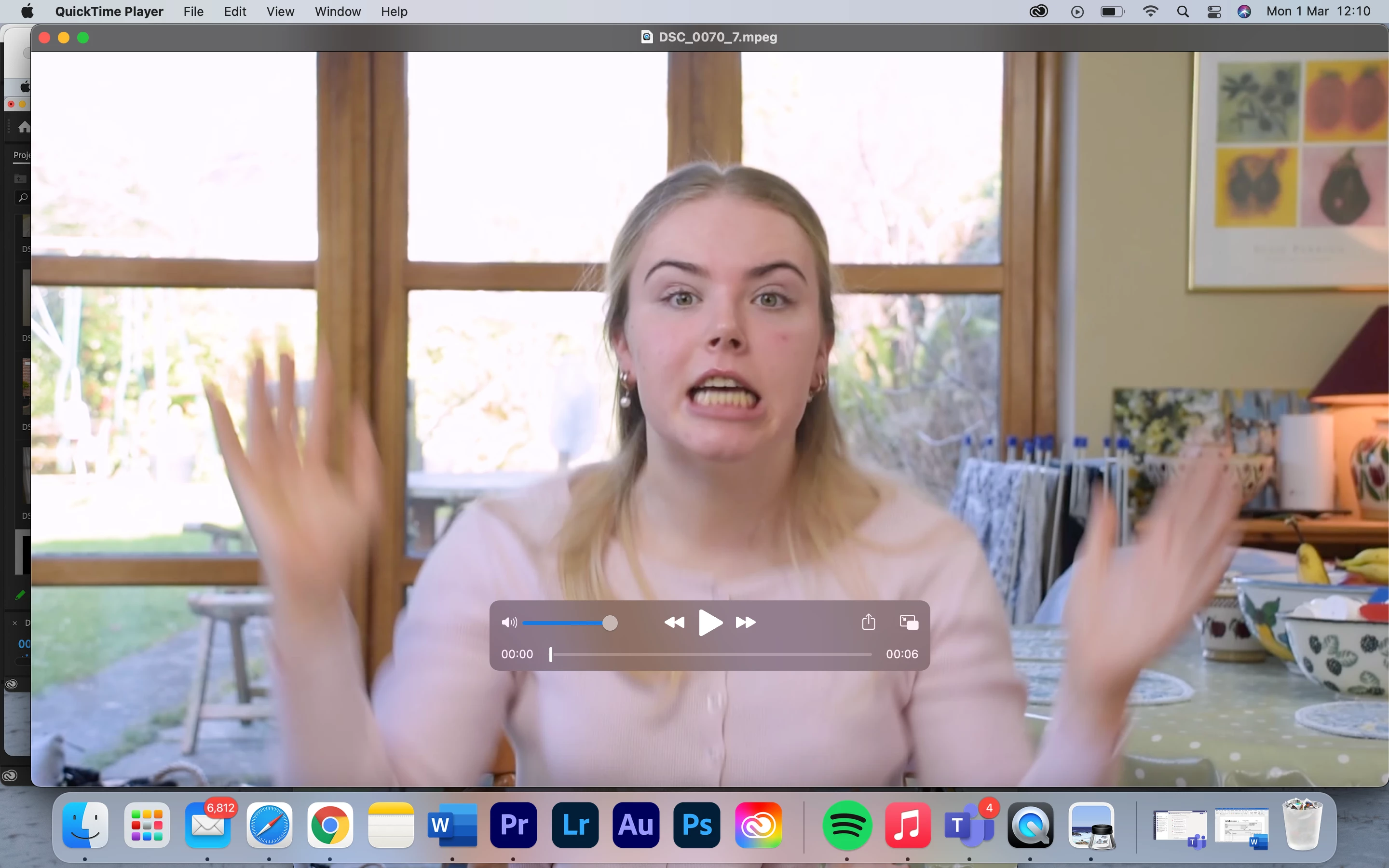Open Control Center in menu bar

coord(1214,12)
